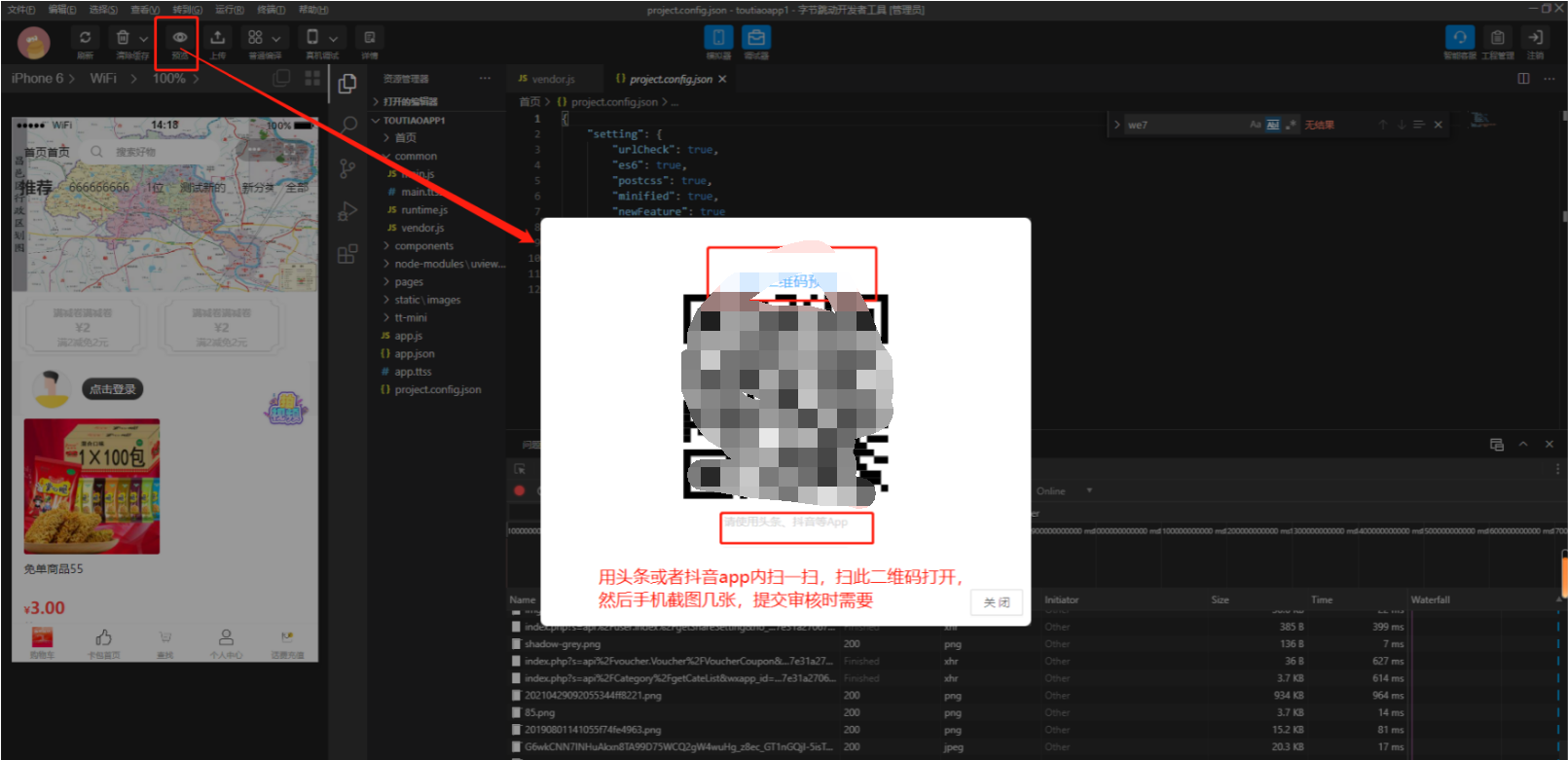
Task: Click the find next match arrow
Action: tap(1402, 125)
